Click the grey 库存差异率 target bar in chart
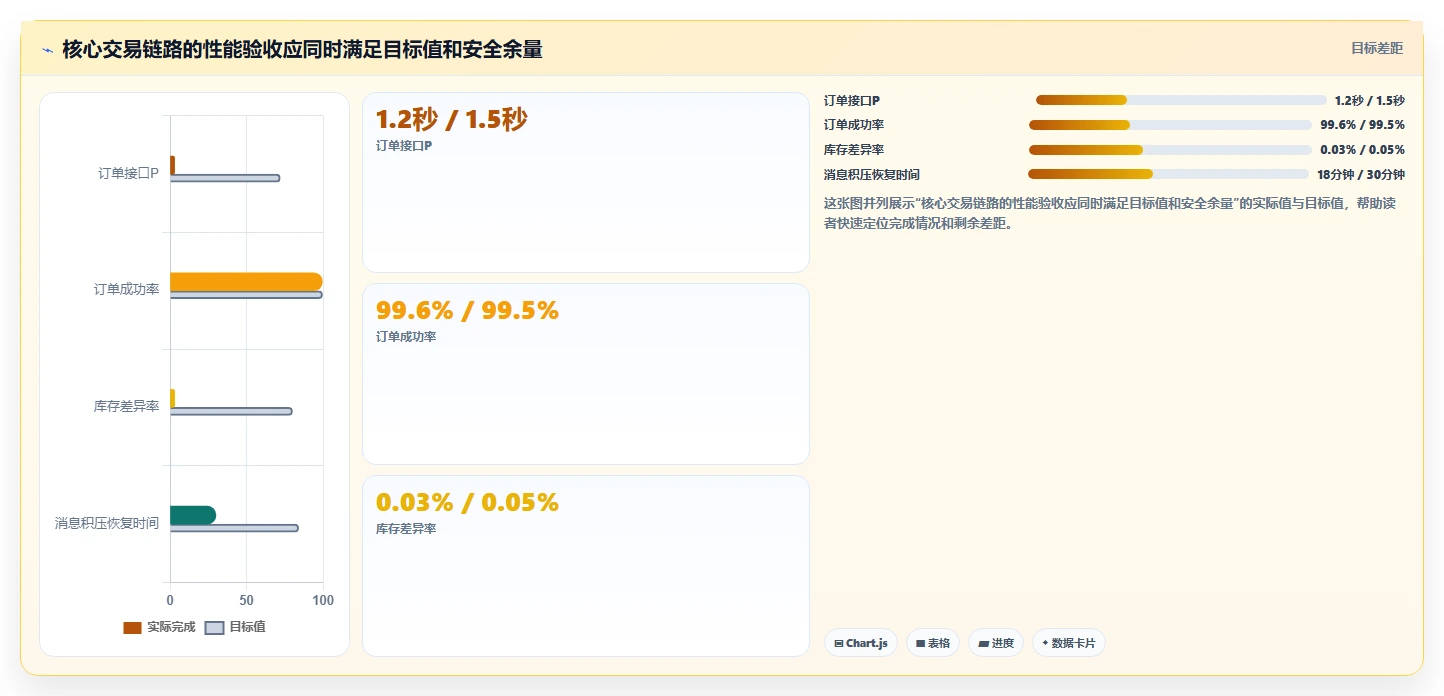1444x696 pixels. click(x=231, y=411)
